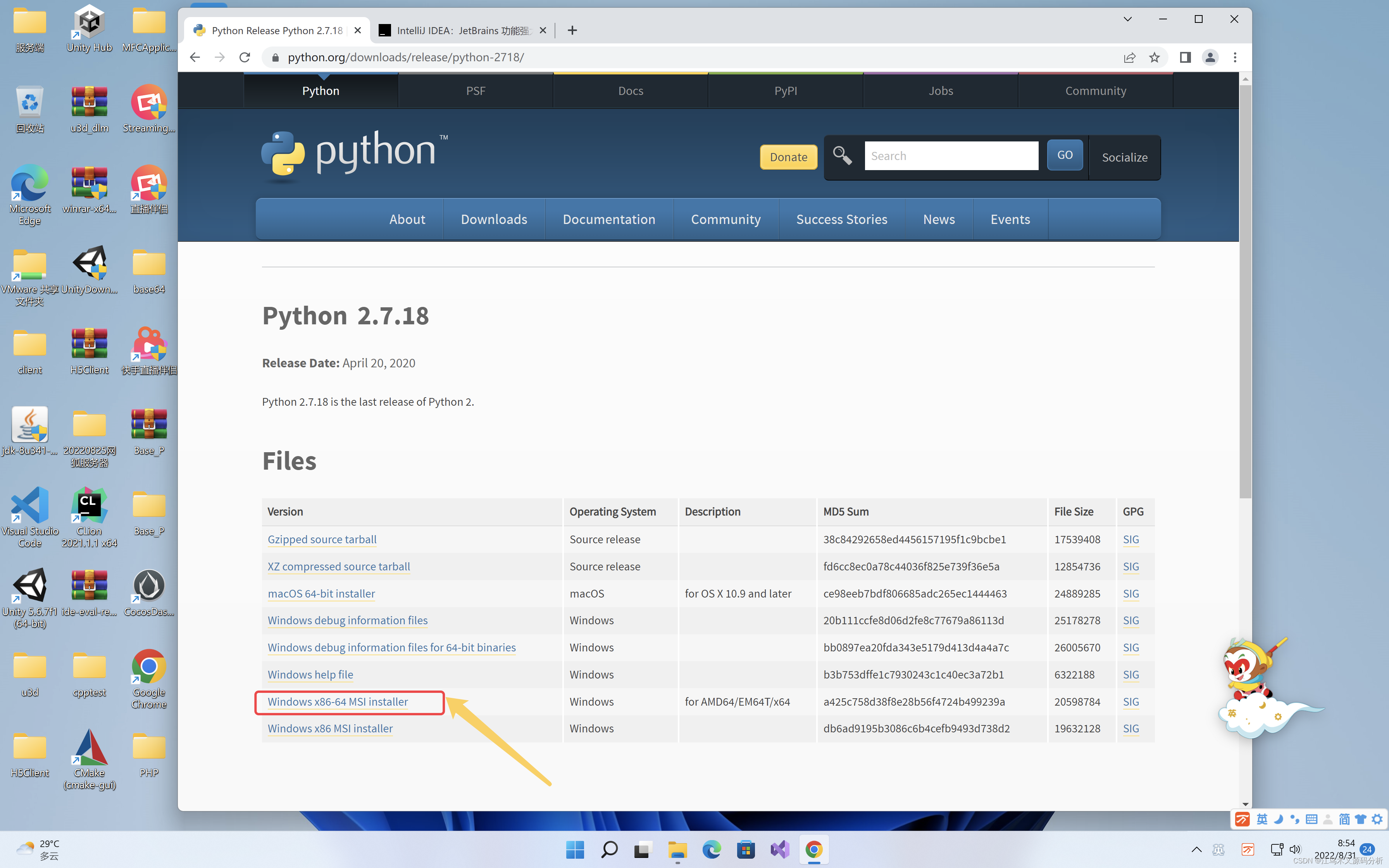
Task: Open the Chrome profile avatar
Action: [1210, 57]
